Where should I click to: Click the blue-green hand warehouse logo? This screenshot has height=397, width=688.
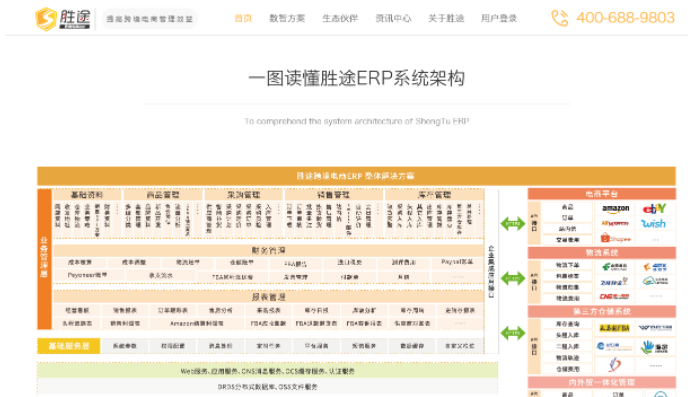point(654,347)
